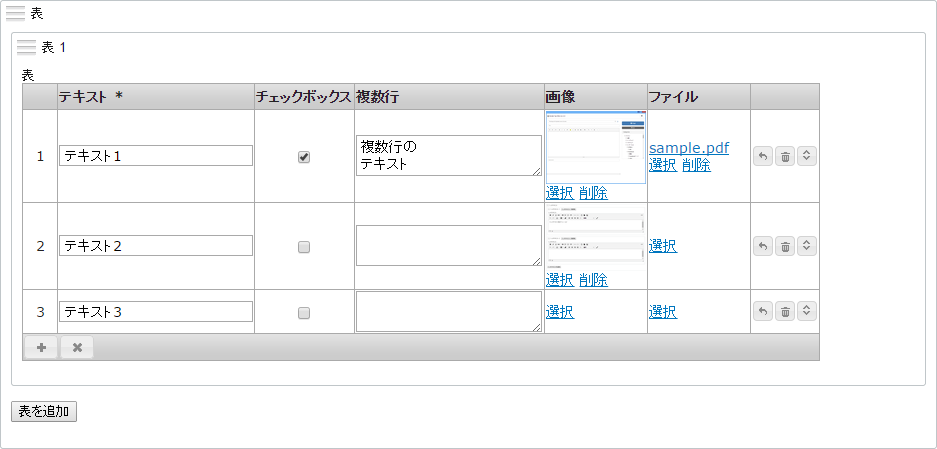Screen dimensions: 937x449
Task: Add a row with the plus button
Action: pos(41,347)
